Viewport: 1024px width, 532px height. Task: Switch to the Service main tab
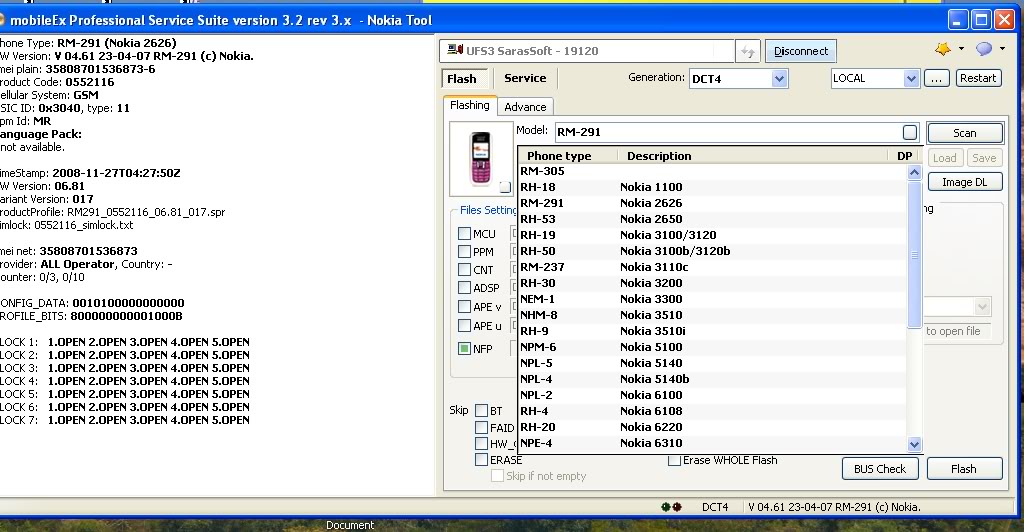525,78
